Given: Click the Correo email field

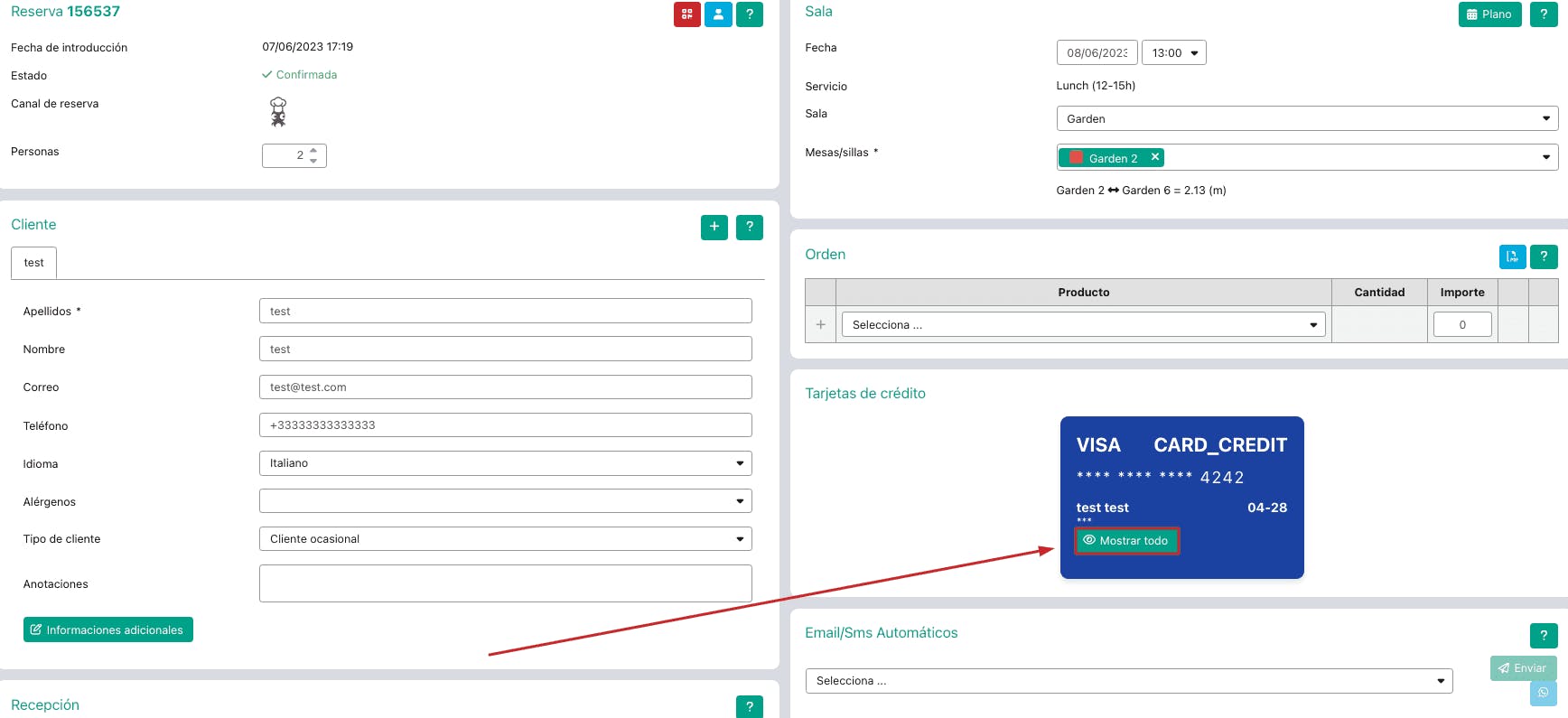Looking at the screenshot, I should tap(505, 387).
